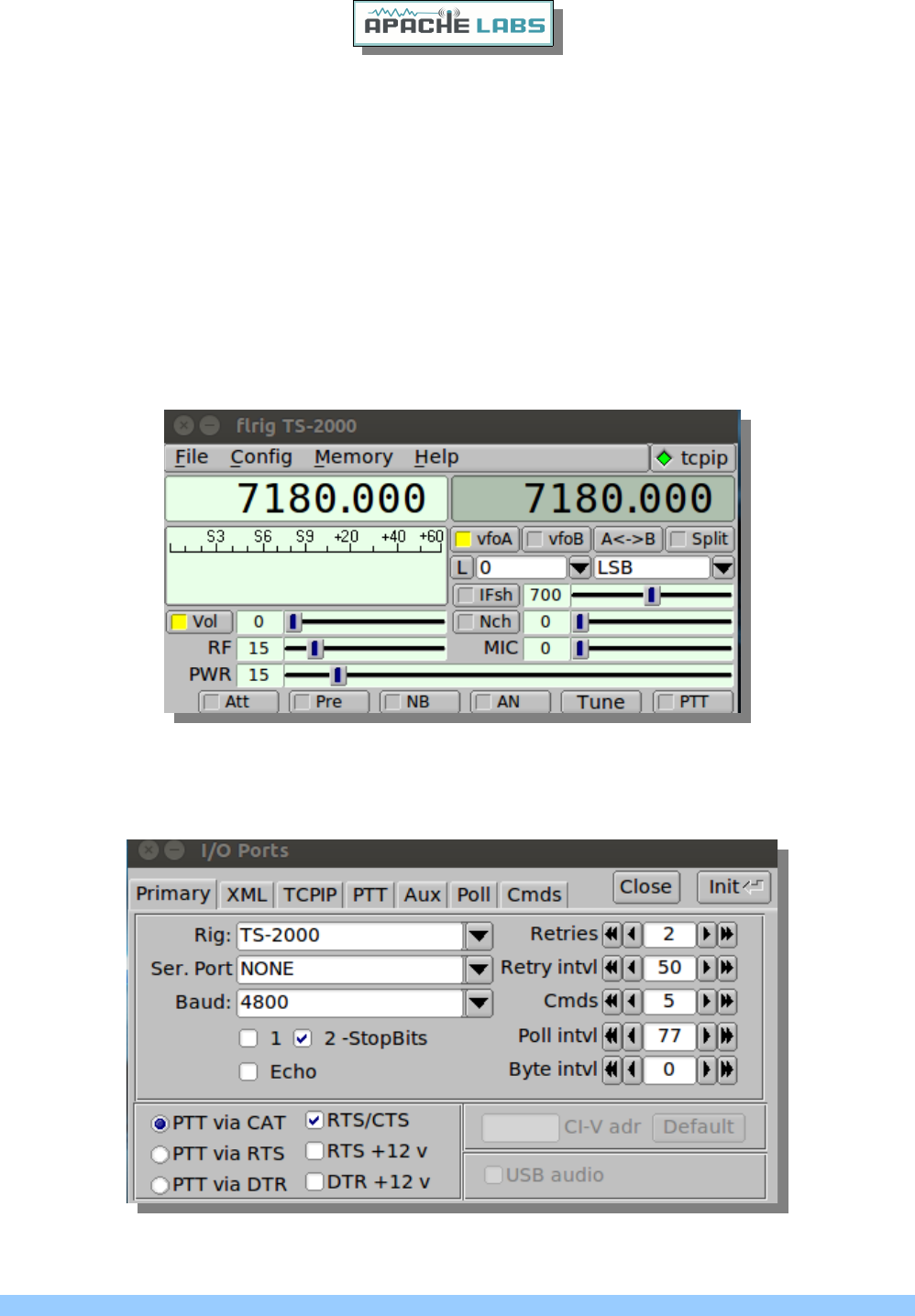Viewport: 915px width, 1316px height.
Task: Open the Rig TS-2000 dropdown arrow
Action: (x=479, y=936)
